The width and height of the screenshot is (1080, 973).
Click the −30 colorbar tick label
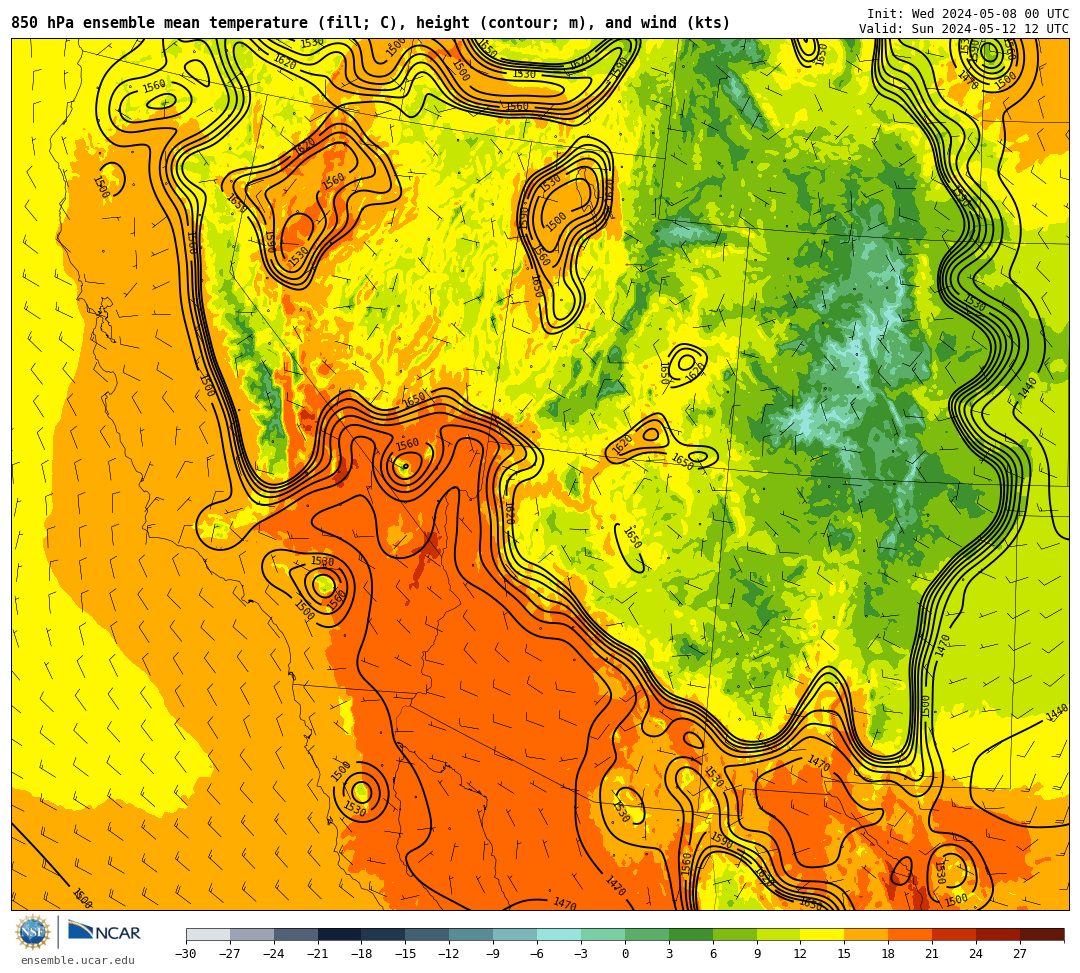[x=187, y=954]
